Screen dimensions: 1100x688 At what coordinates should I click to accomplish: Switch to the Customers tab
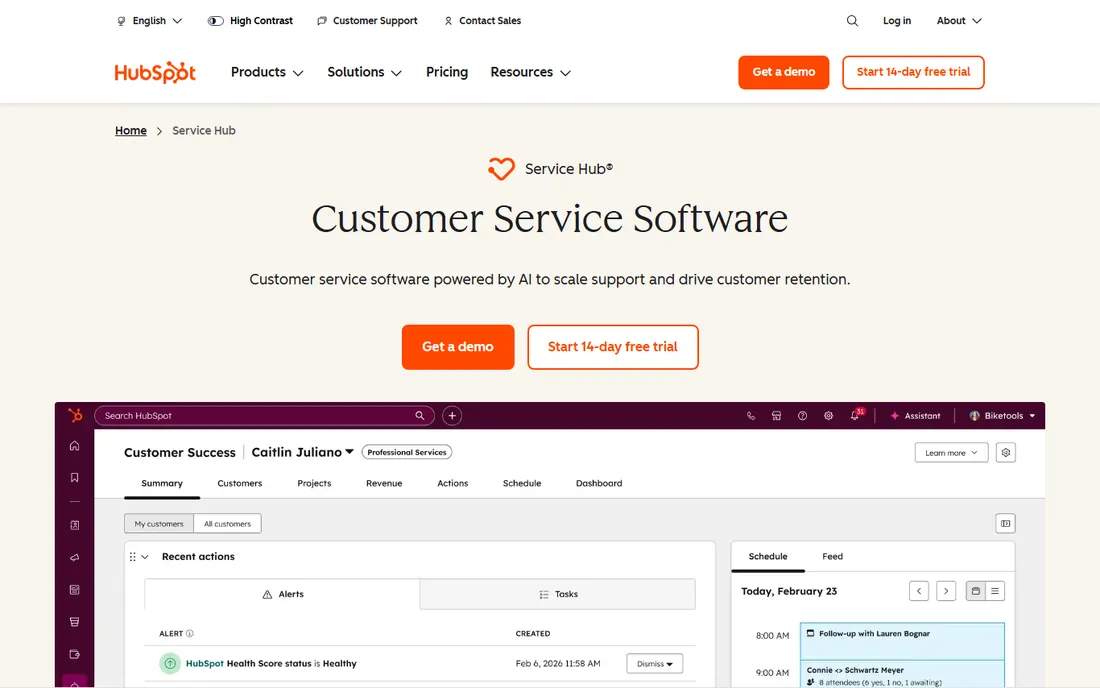point(240,483)
